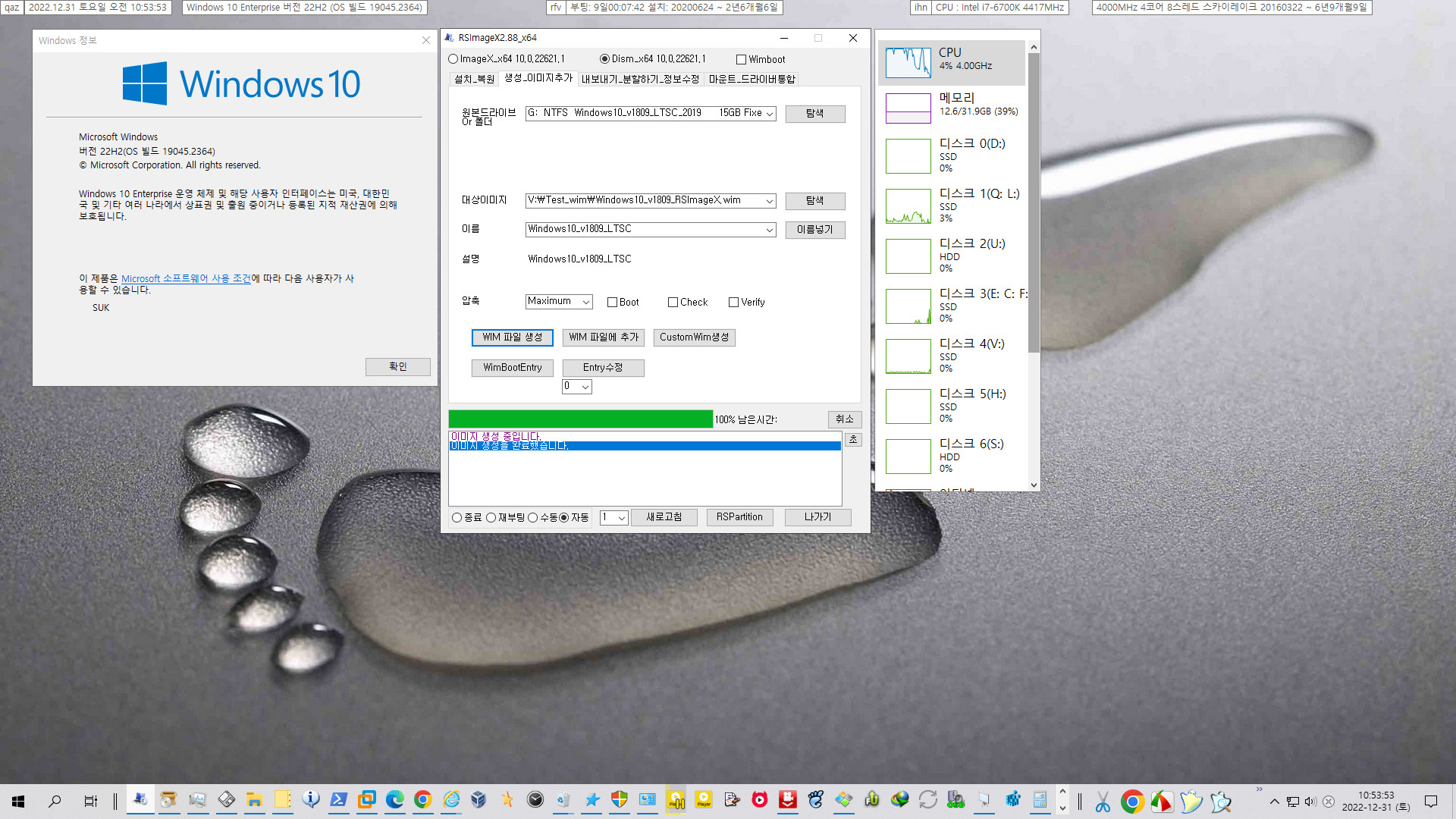Open VirtualBox cube icon on taskbar

coord(479,800)
